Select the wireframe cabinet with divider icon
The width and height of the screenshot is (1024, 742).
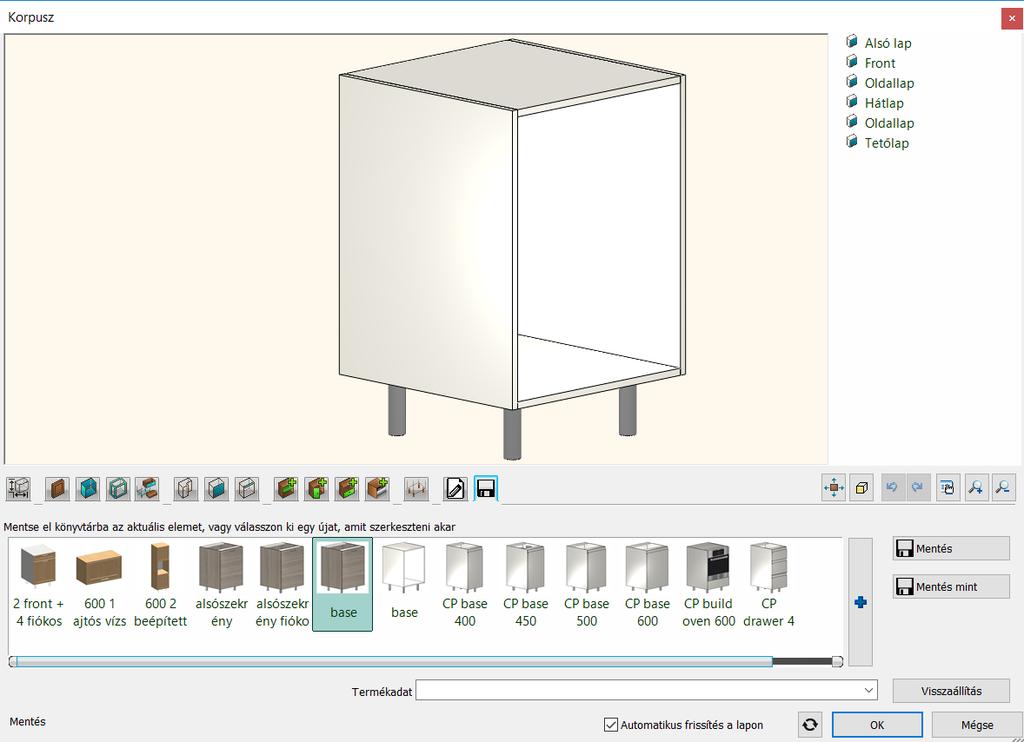[x=186, y=488]
